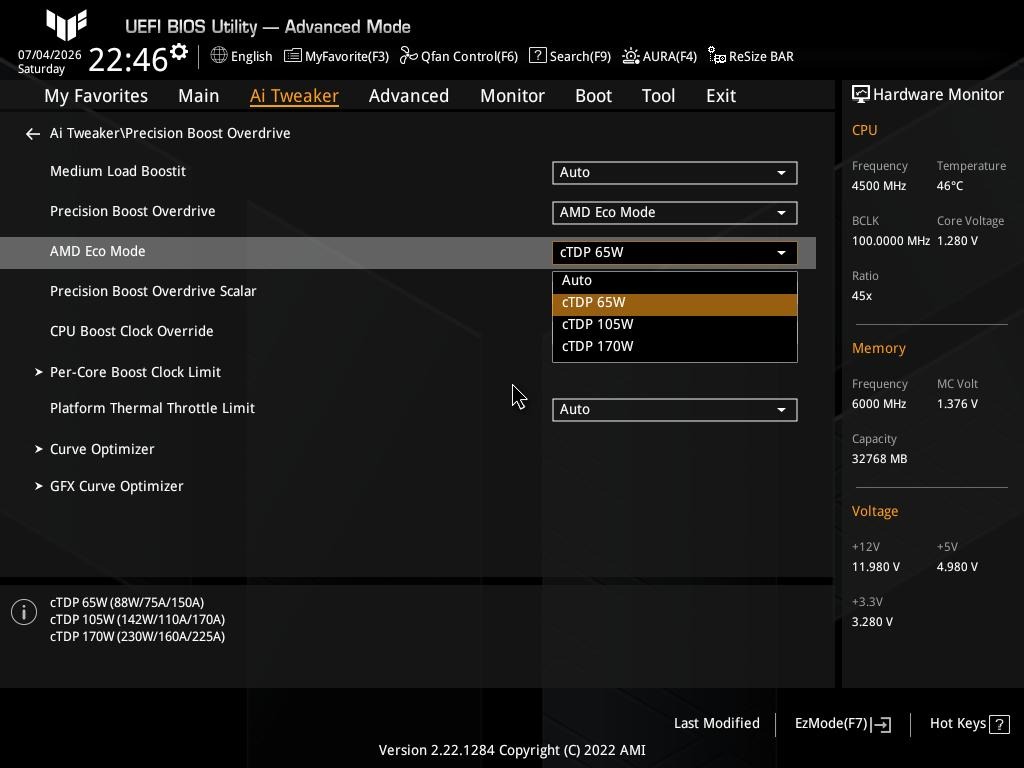Viewport: 1024px width, 768px height.
Task: Click Last Modified button
Action: [x=716, y=724]
